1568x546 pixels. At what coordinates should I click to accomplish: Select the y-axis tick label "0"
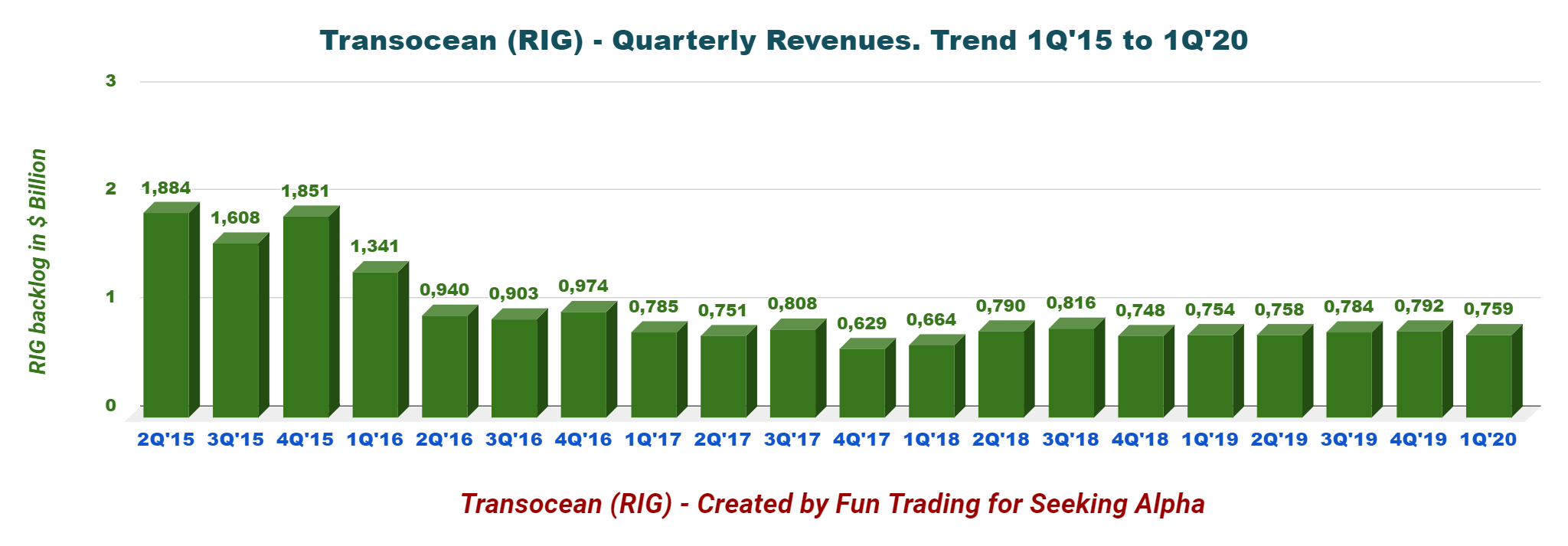(111, 405)
